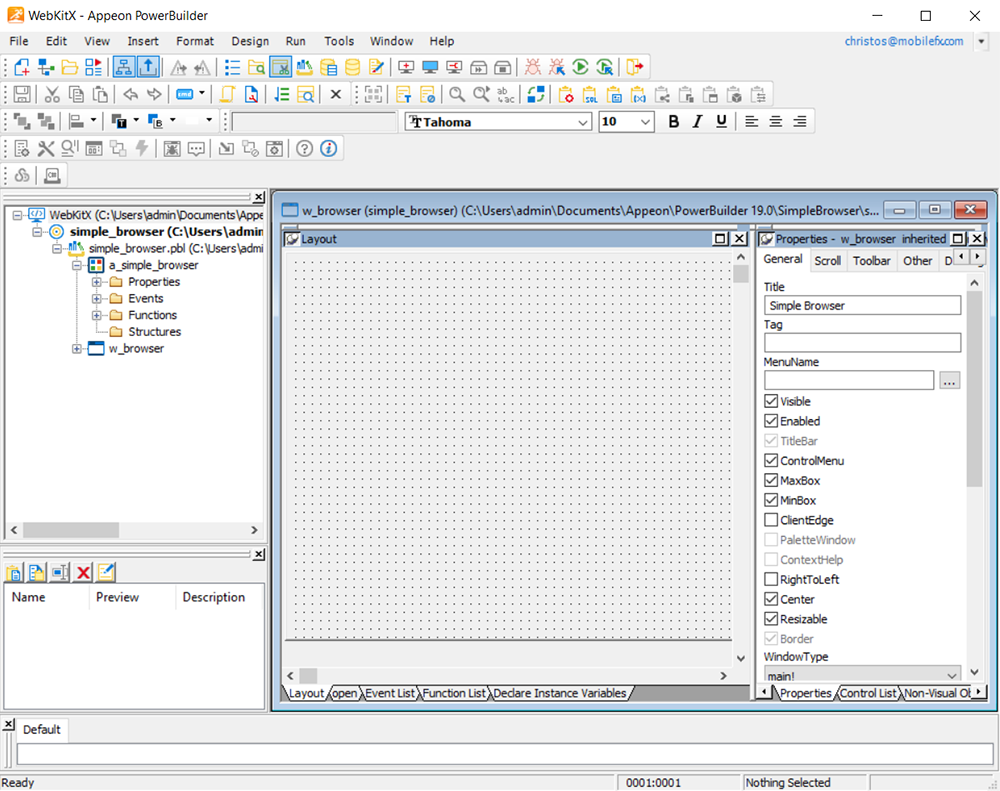The height and width of the screenshot is (791, 1000).
Task: Click the Find magnifying glass icon
Action: coord(457,95)
